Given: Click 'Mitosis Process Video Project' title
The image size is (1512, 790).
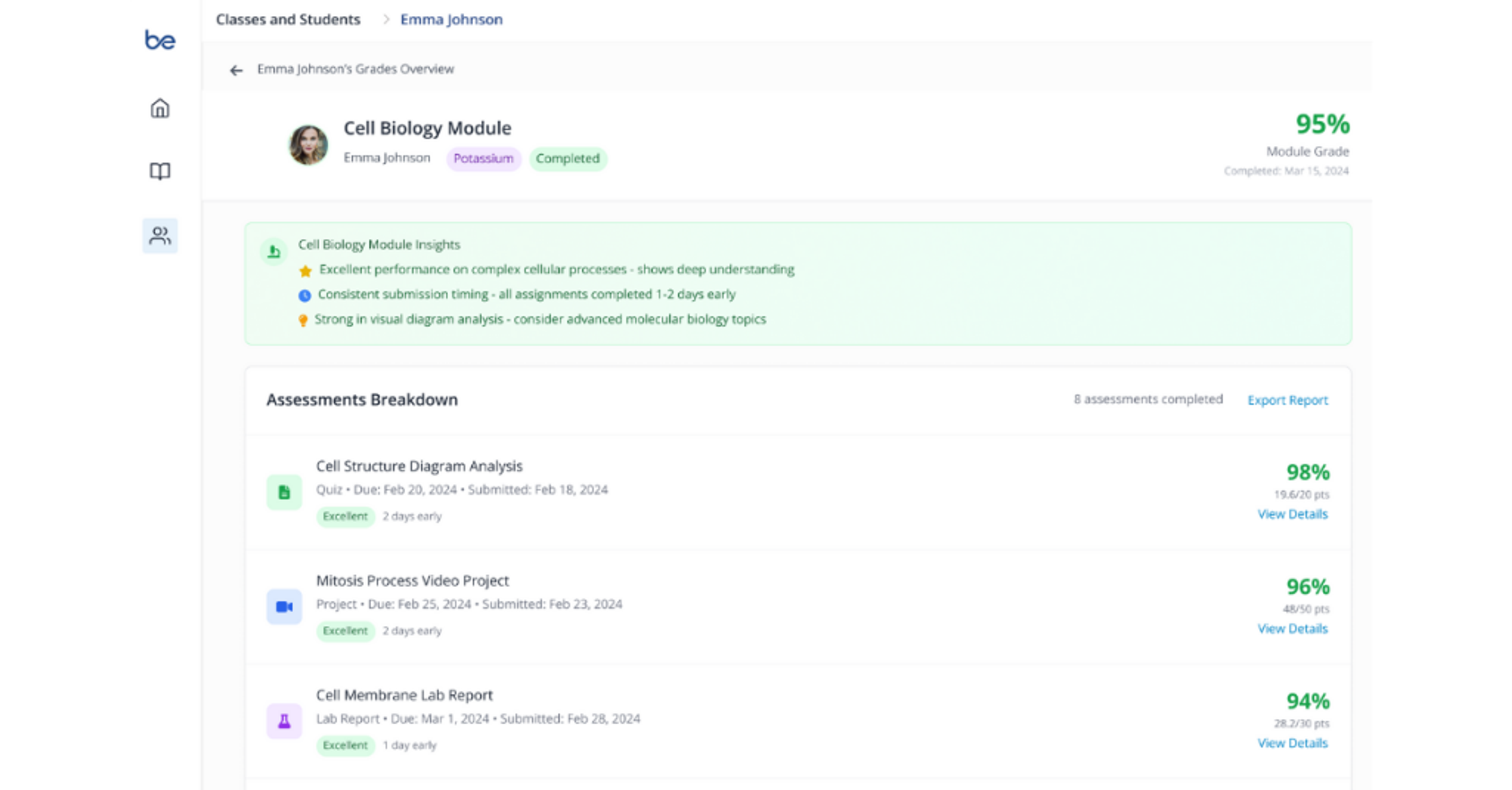Looking at the screenshot, I should (x=413, y=580).
